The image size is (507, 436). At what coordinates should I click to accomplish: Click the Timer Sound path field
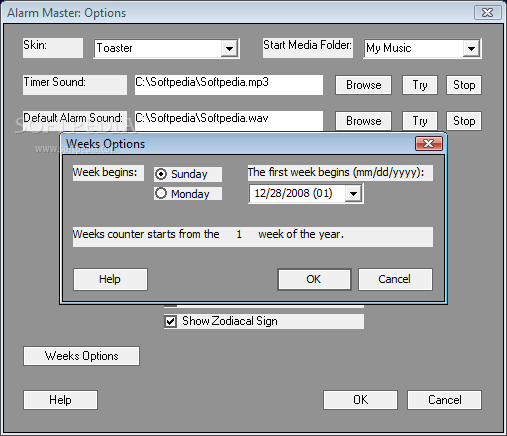tap(229, 85)
